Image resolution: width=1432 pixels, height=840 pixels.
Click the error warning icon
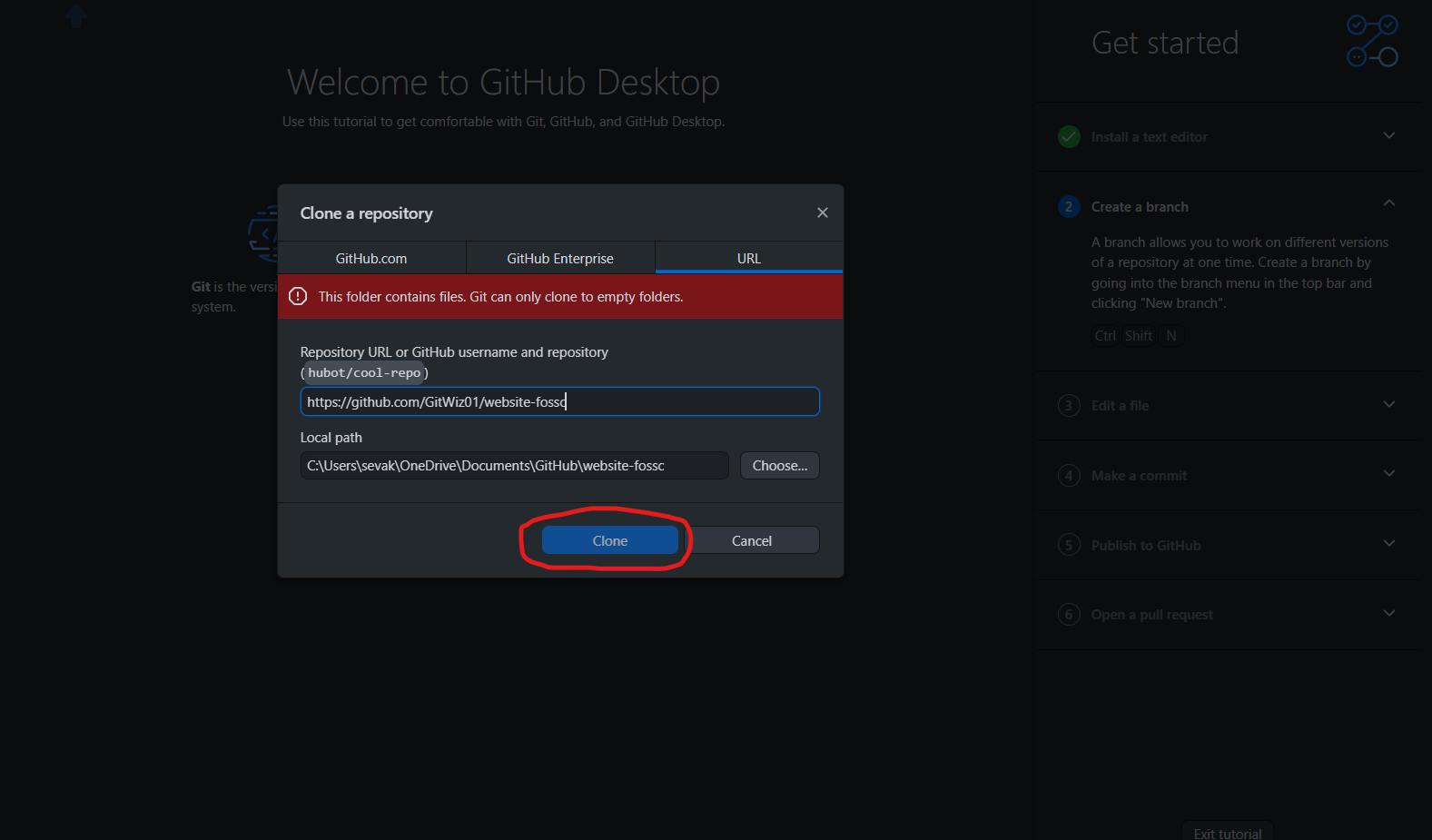pos(298,296)
